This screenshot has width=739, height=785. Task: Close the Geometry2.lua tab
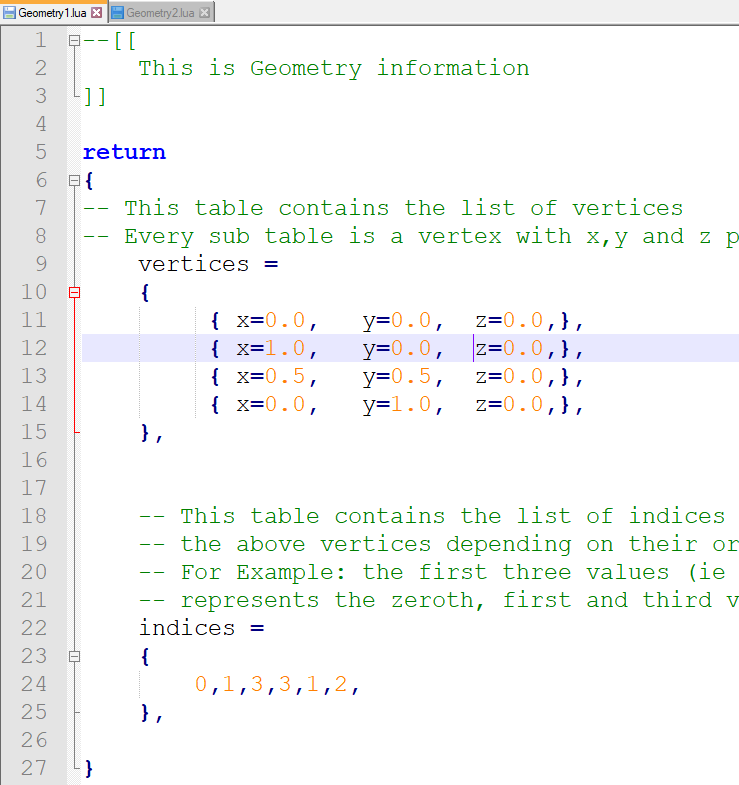pyautogui.click(x=204, y=13)
